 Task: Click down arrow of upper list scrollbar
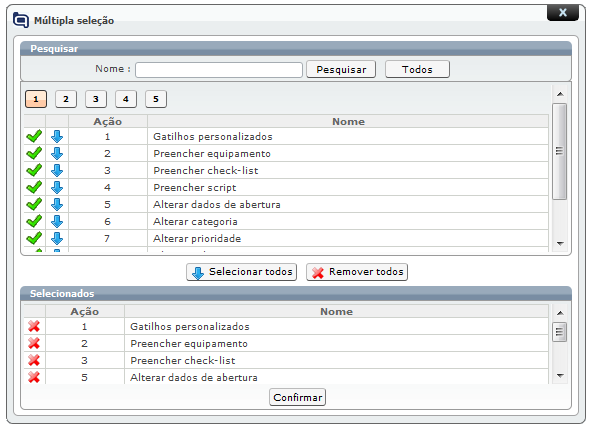pos(560,243)
